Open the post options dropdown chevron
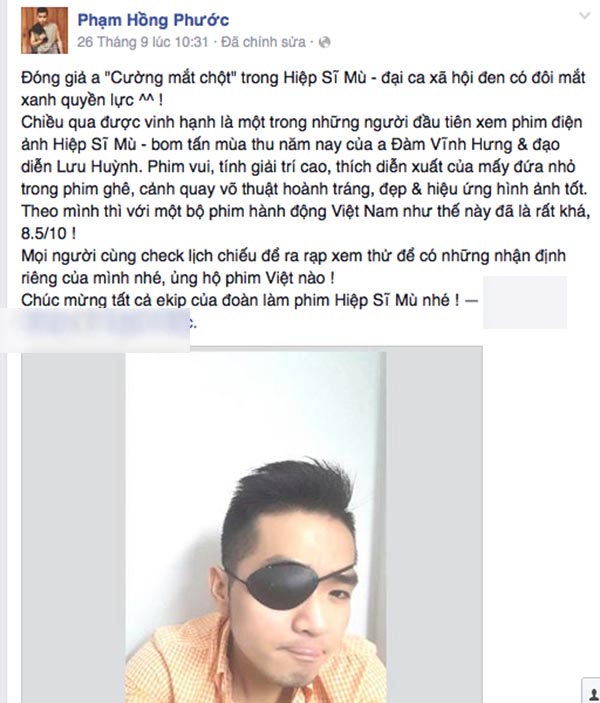Image resolution: width=600 pixels, height=703 pixels. (x=584, y=17)
